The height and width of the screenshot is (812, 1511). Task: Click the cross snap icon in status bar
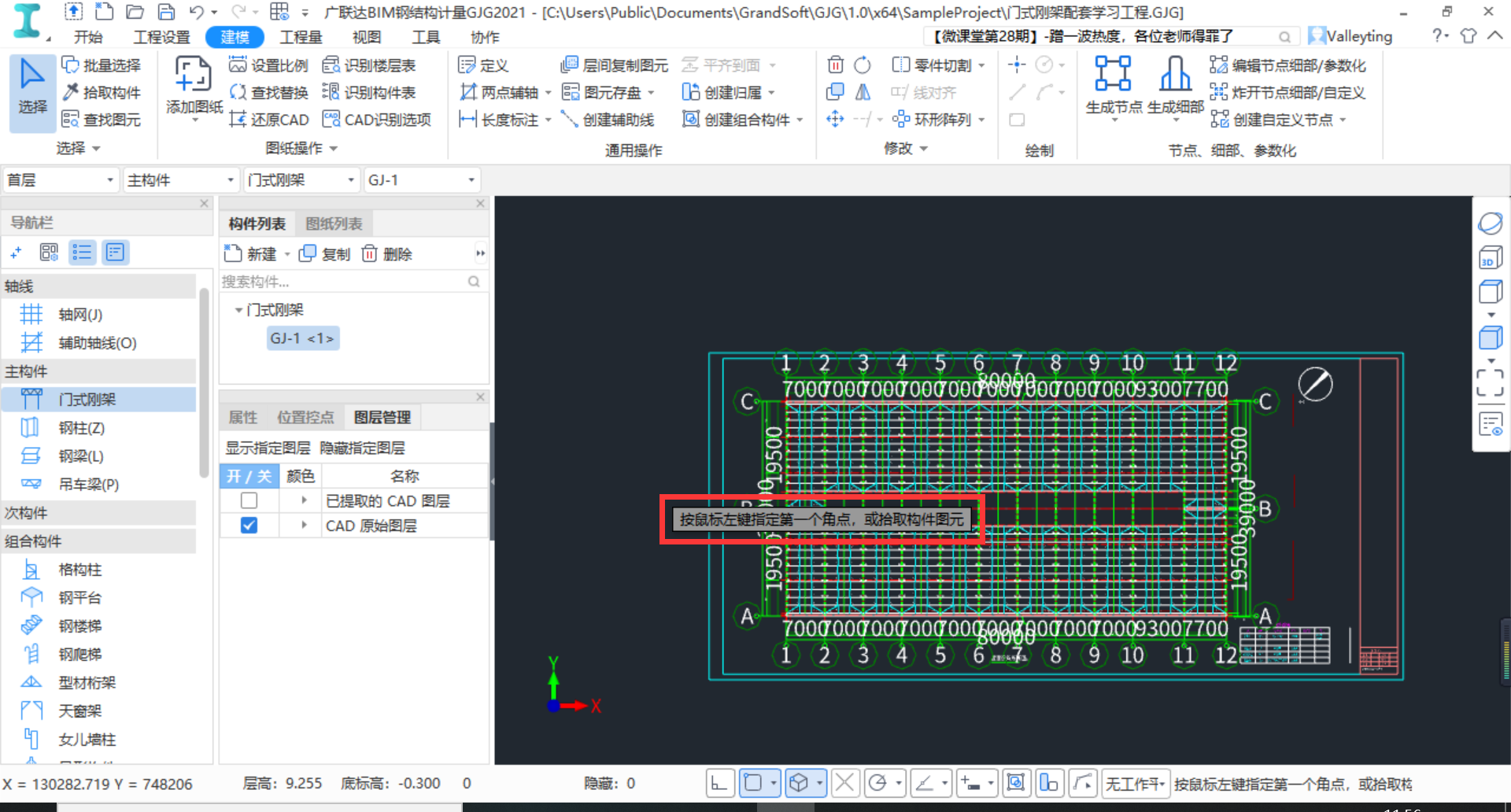pos(844,783)
